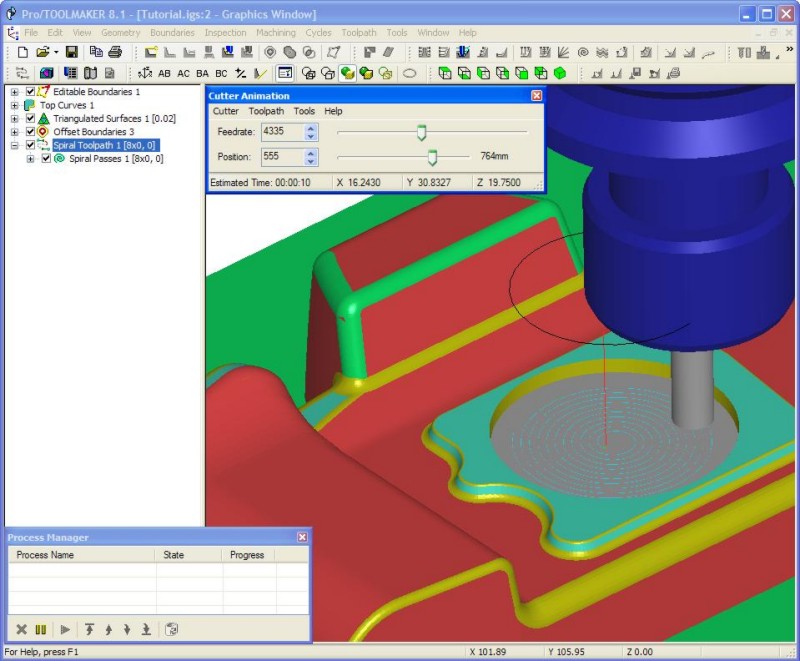
Task: Open the Help menu in Cutter Animation
Action: (x=333, y=111)
